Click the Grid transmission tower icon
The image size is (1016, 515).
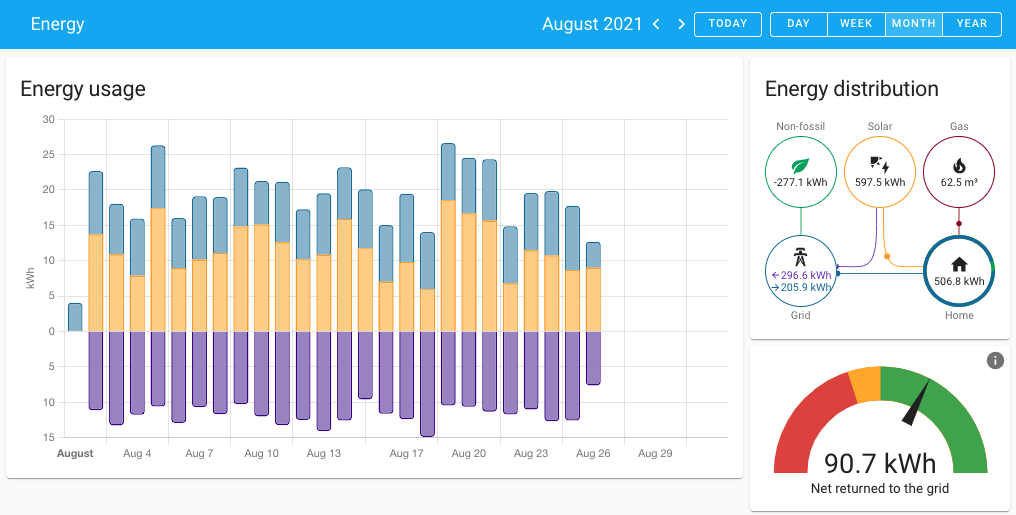click(800, 254)
